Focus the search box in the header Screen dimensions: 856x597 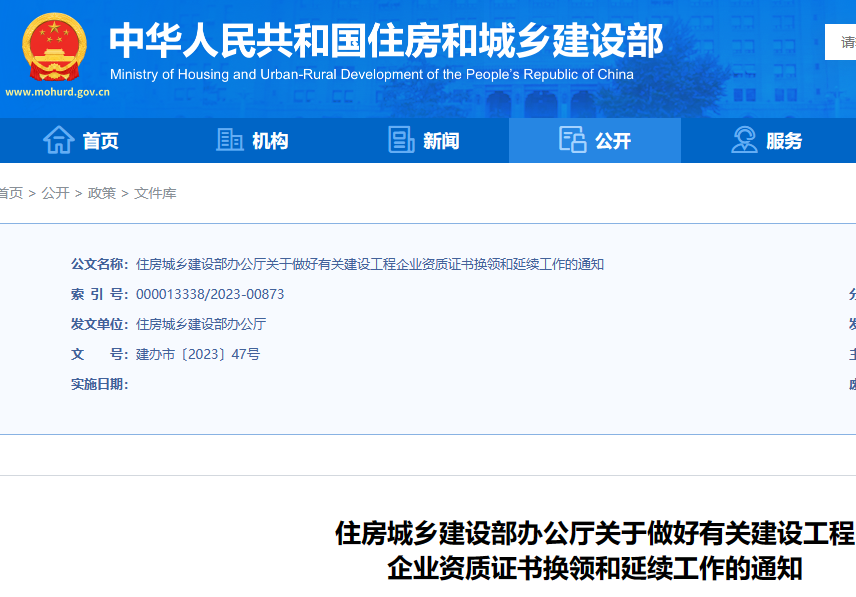(841, 42)
